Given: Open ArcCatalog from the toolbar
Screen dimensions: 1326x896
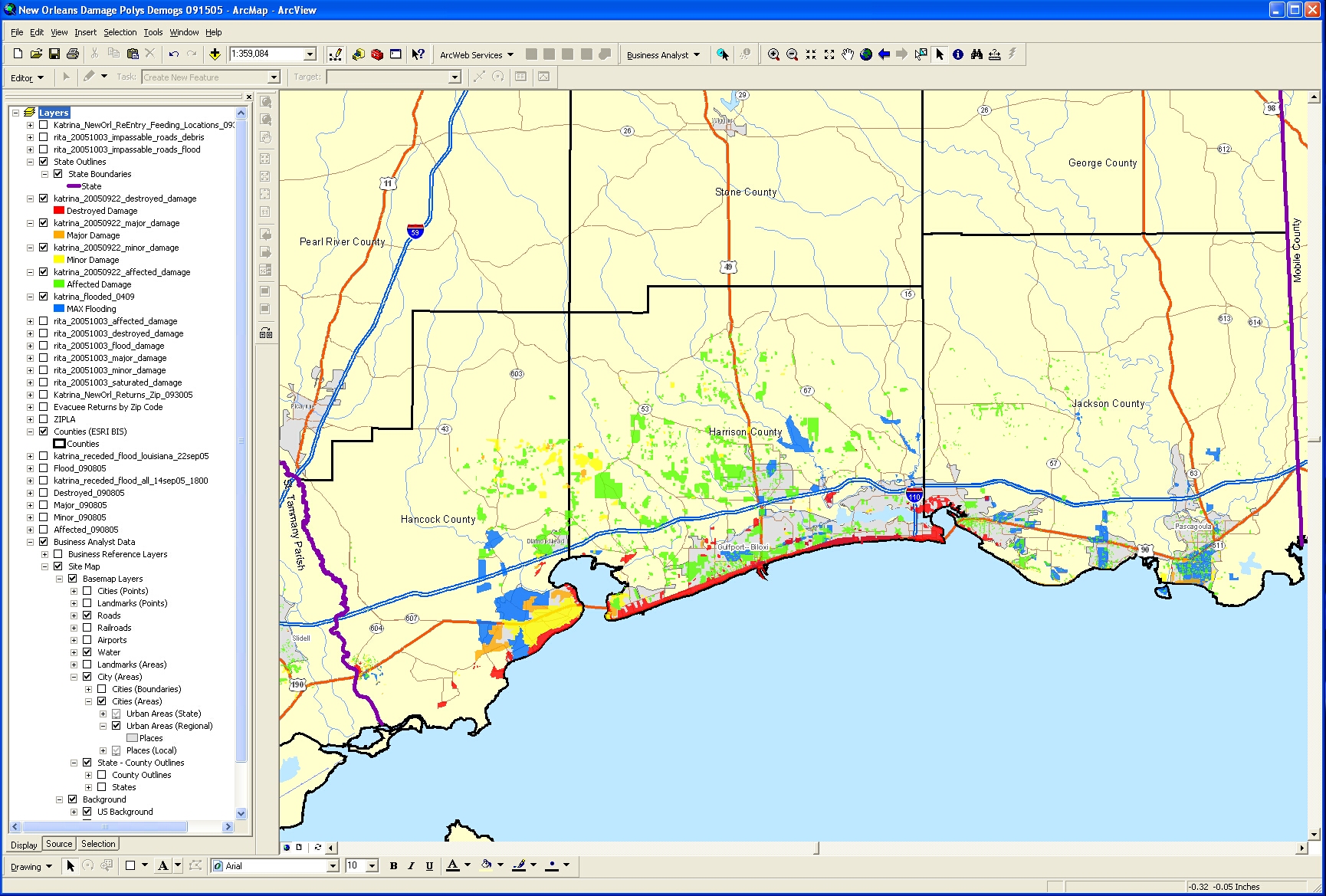Looking at the screenshot, I should click(359, 54).
